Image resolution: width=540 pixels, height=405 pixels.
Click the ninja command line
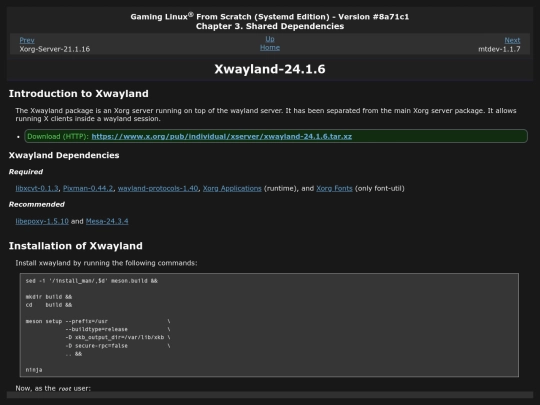click(34, 370)
